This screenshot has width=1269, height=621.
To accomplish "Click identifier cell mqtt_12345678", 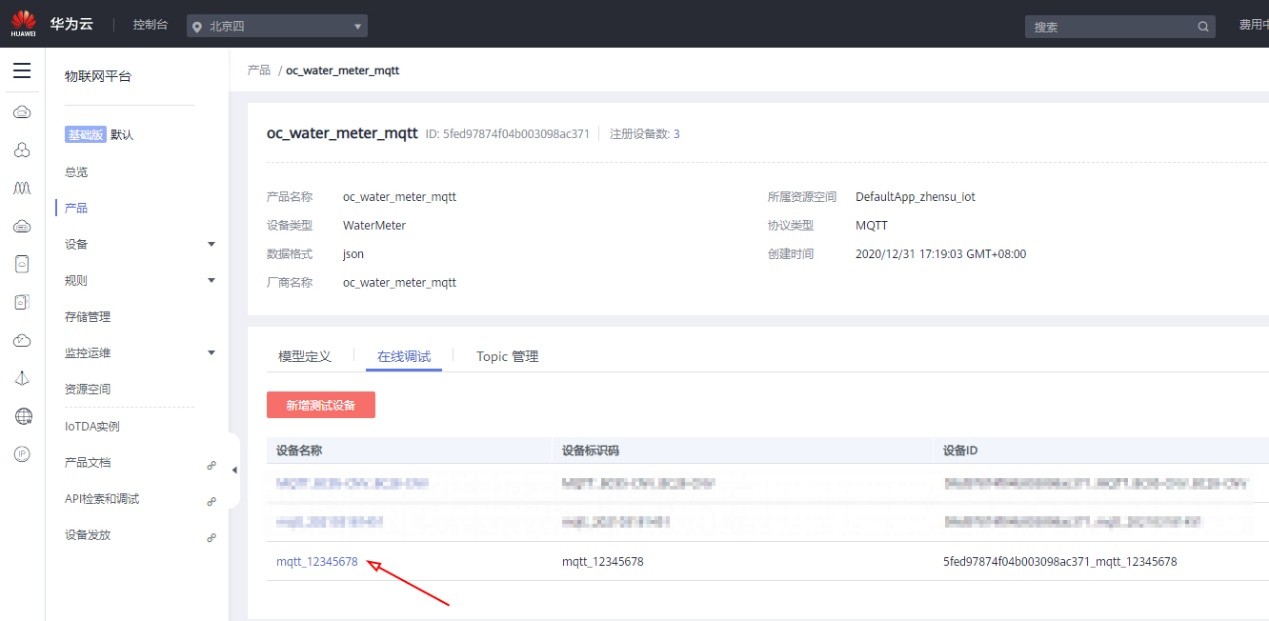I will pyautogui.click(x=603, y=562).
